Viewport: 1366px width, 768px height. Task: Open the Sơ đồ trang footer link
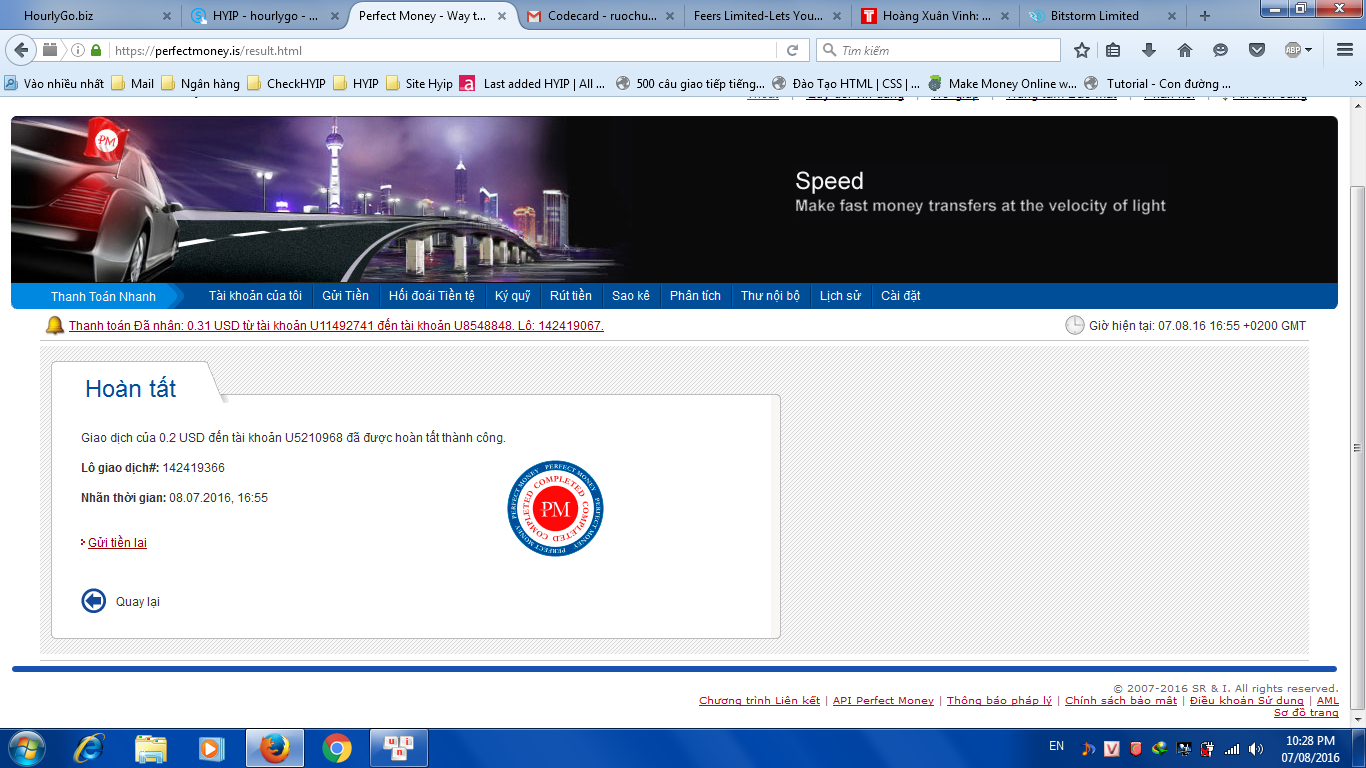click(x=1306, y=713)
